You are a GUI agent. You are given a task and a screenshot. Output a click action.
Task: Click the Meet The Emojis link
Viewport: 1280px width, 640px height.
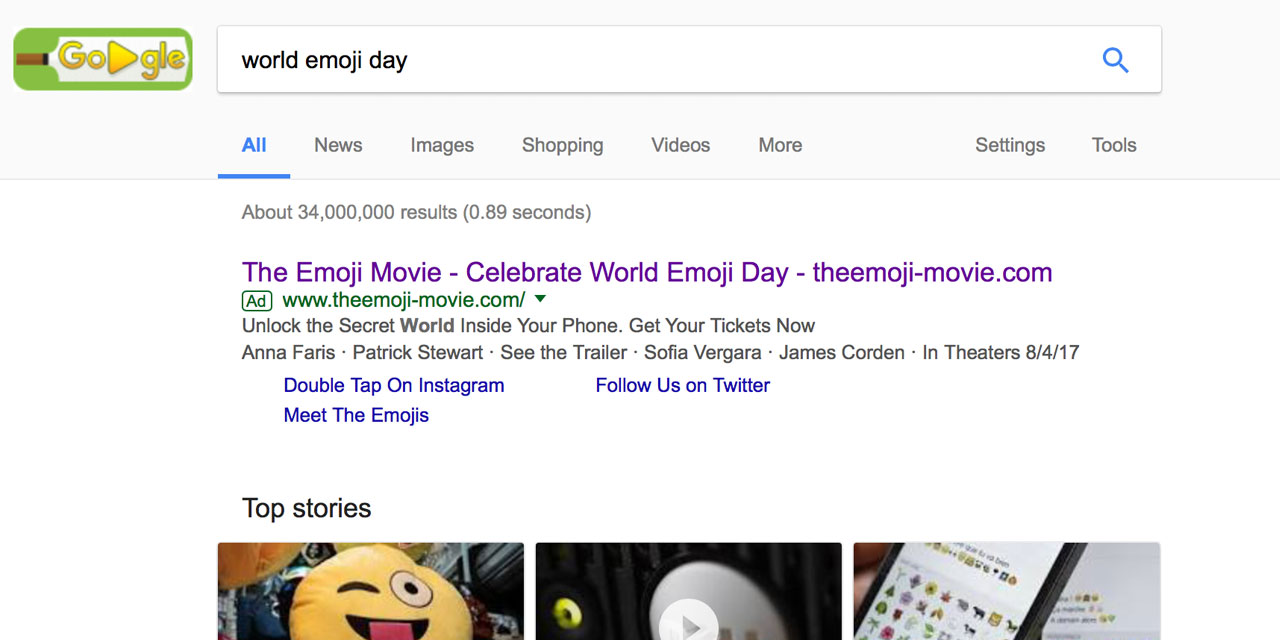(x=356, y=415)
